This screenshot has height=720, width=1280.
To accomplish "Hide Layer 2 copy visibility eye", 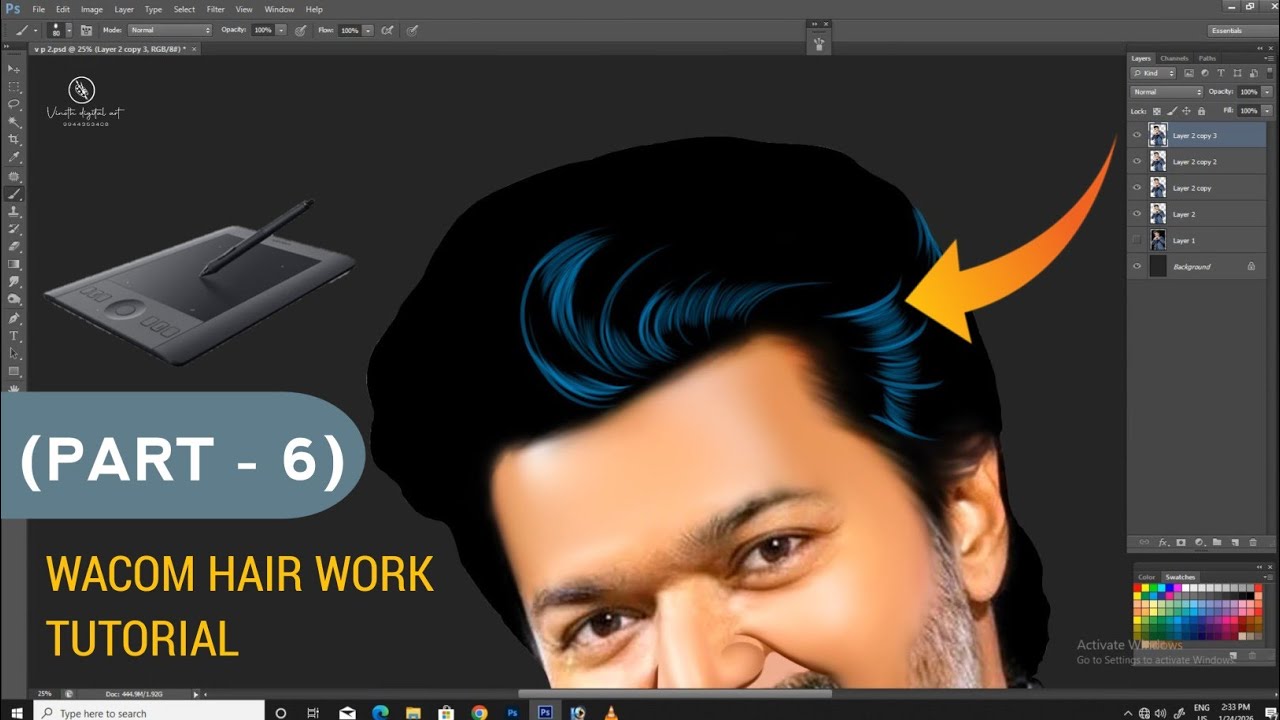I will point(1137,188).
